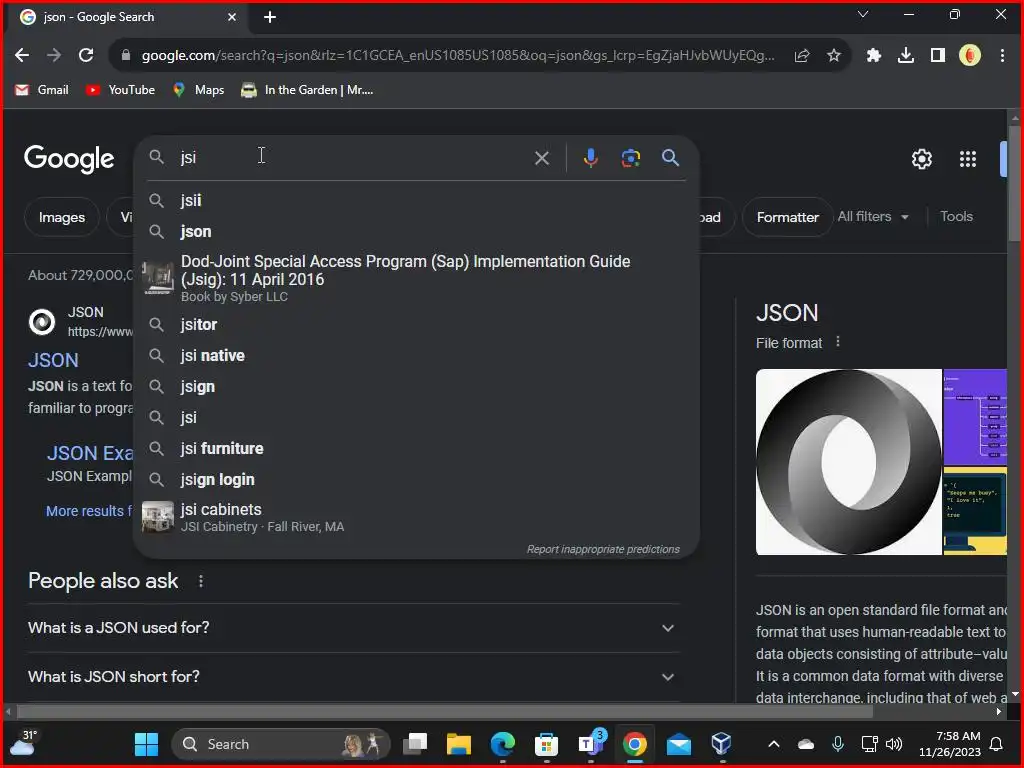The height and width of the screenshot is (768, 1024).
Task: Click the Google logo
Action: (x=69, y=159)
